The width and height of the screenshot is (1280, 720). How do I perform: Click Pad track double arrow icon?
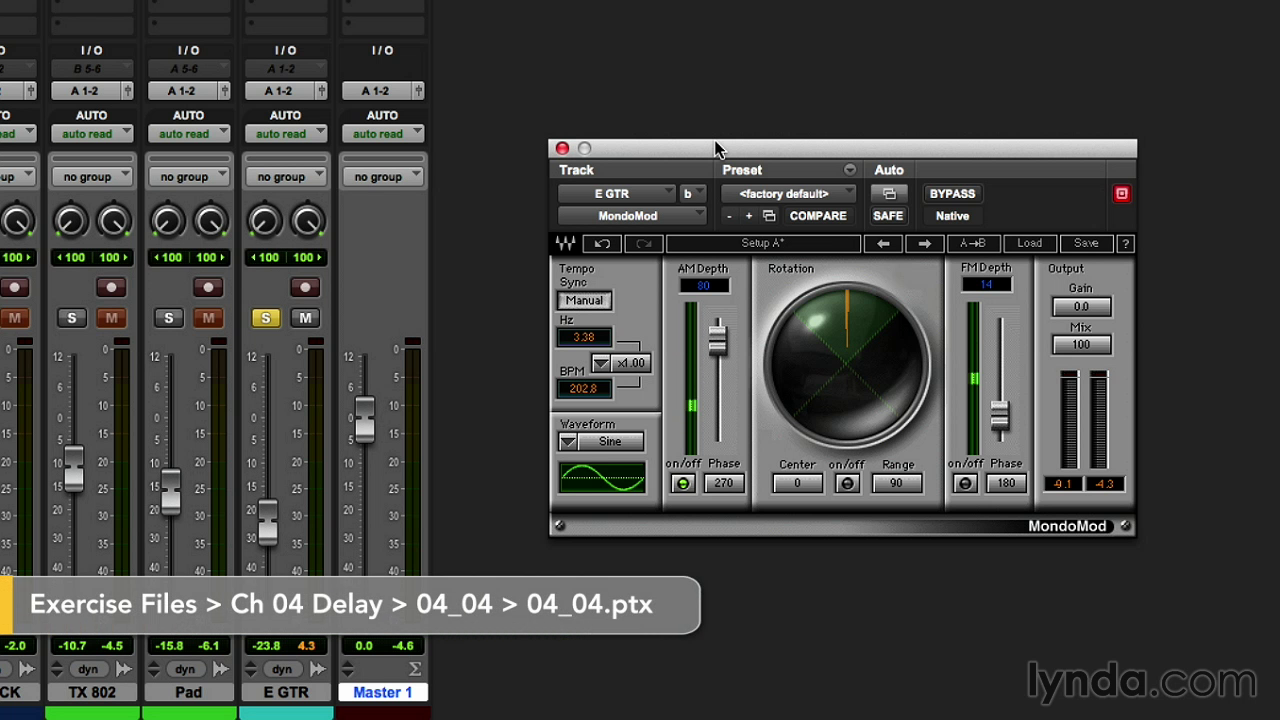pos(219,669)
